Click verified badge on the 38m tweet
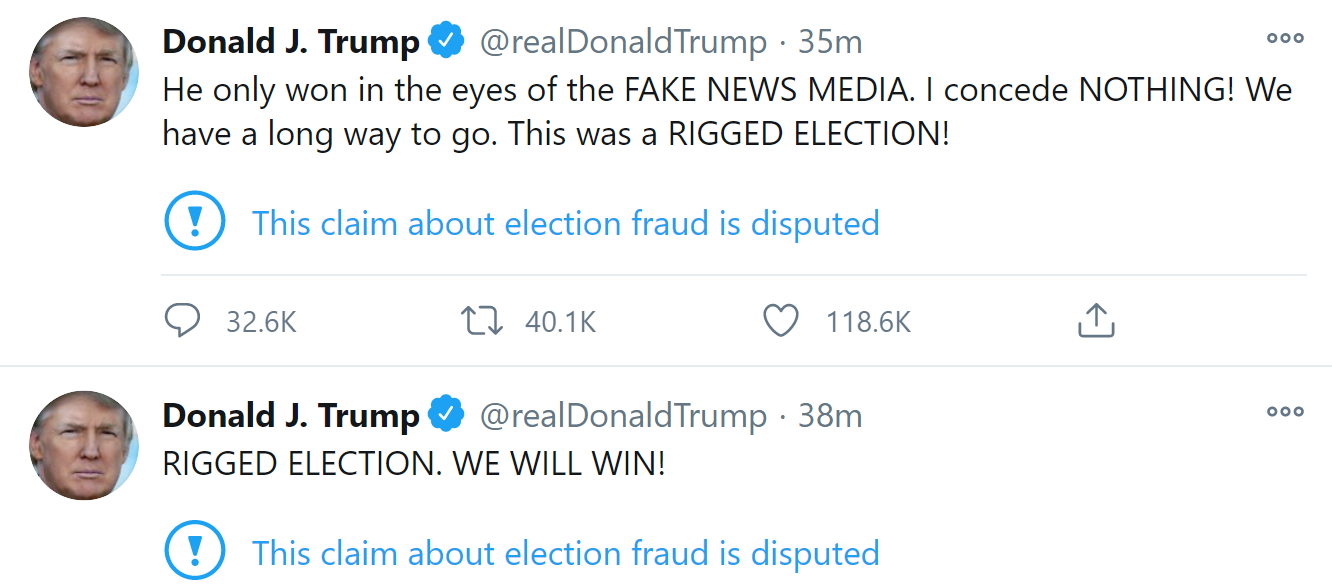1332x587 pixels. pos(446,415)
